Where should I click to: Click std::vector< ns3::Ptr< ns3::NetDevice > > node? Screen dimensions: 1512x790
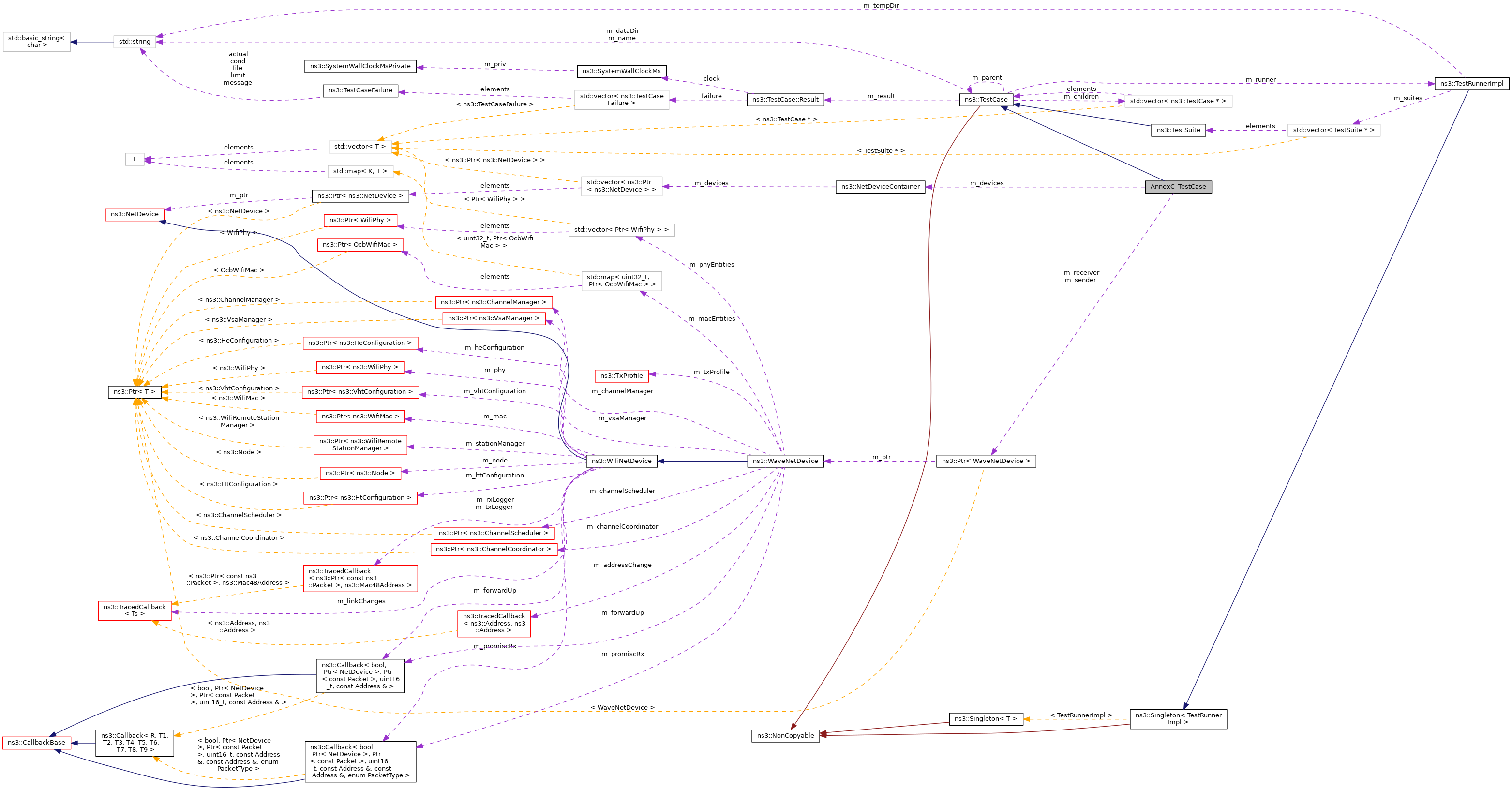622,186
